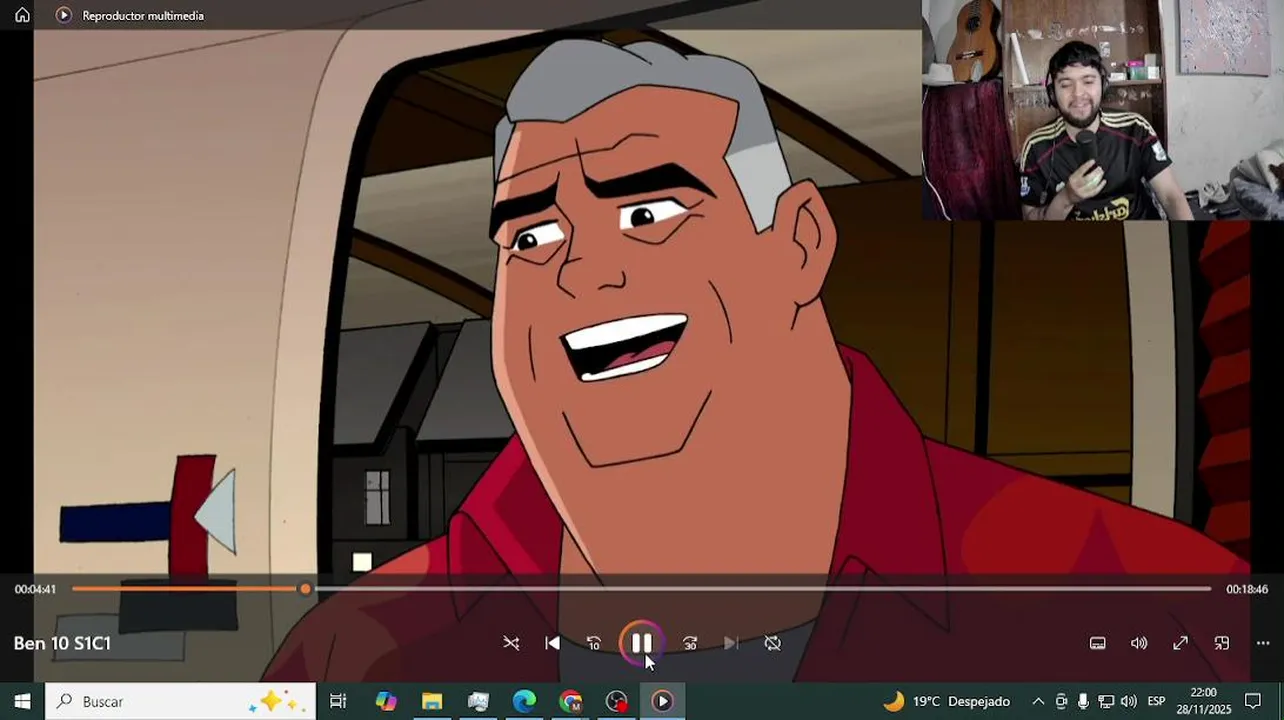1284x720 pixels.
Task: Change the ESP input language
Action: pos(1156,701)
